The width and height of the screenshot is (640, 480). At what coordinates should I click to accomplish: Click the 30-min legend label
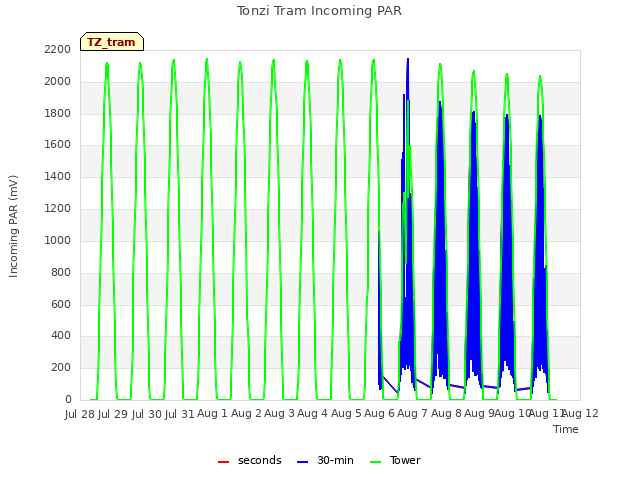click(335, 460)
